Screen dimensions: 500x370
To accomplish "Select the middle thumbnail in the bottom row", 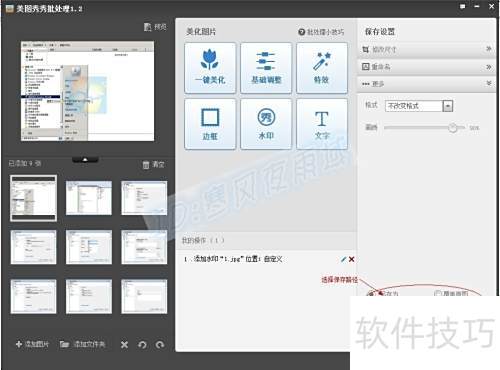I will (x=89, y=296).
